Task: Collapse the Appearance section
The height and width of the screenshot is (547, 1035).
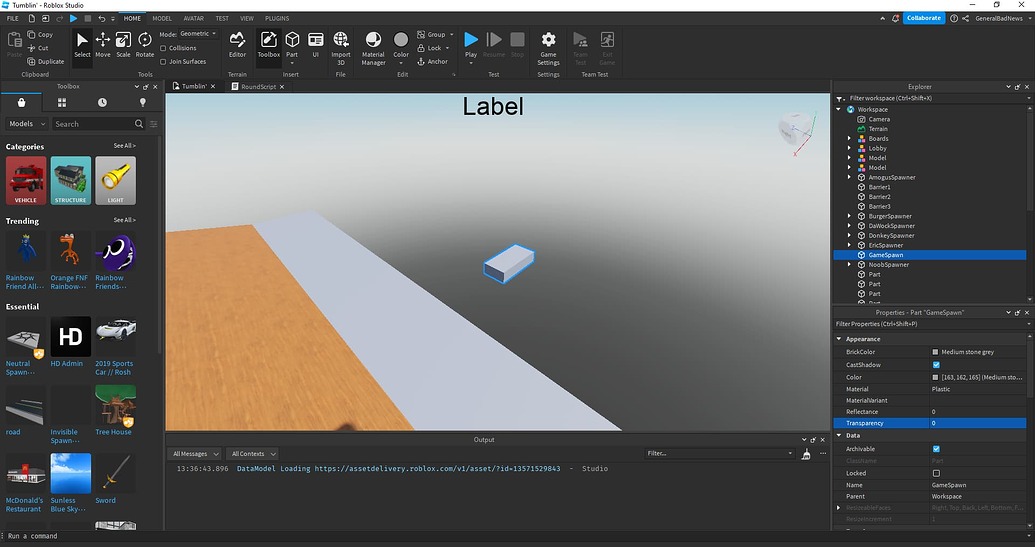Action: (x=839, y=339)
